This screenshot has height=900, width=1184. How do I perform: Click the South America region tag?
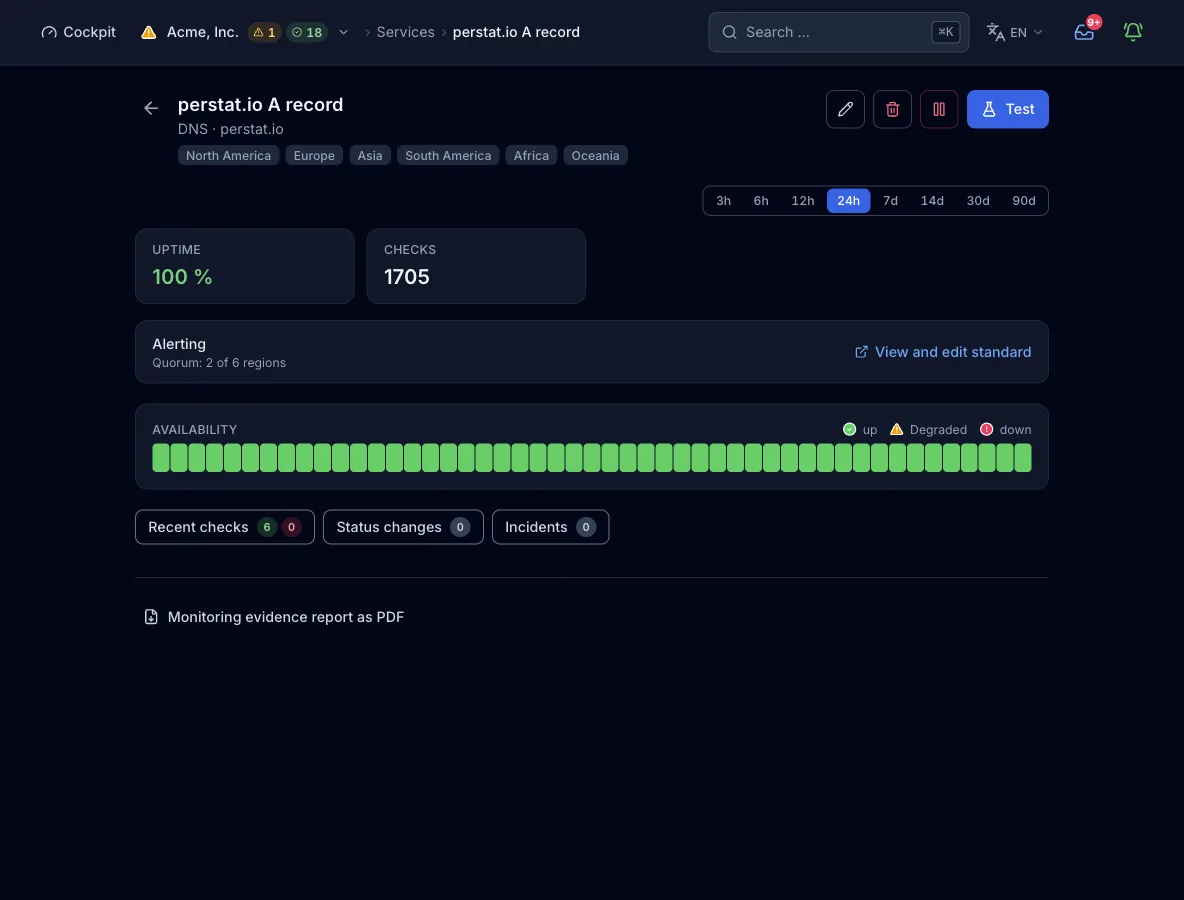pyautogui.click(x=448, y=156)
